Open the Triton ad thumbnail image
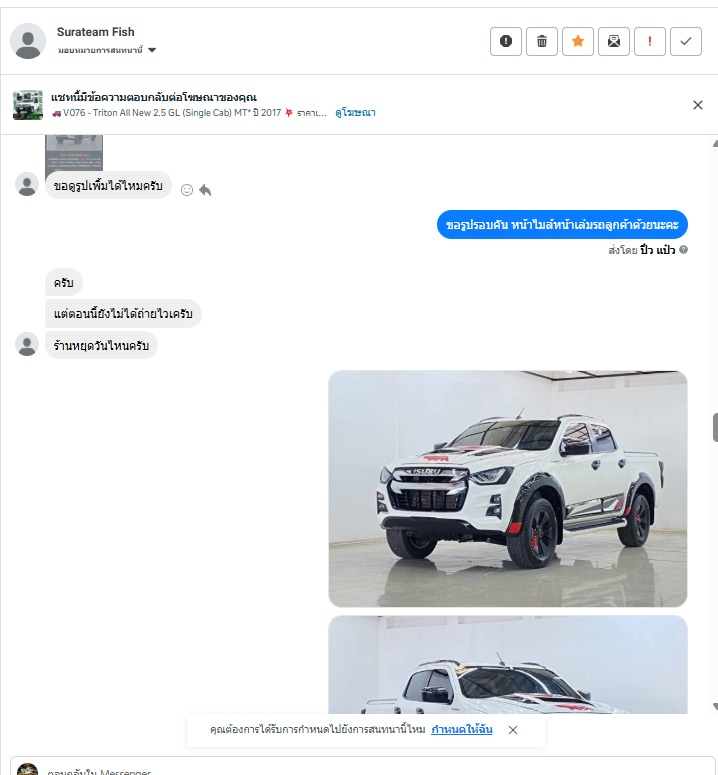Screen dimensions: 718x775 point(28,105)
